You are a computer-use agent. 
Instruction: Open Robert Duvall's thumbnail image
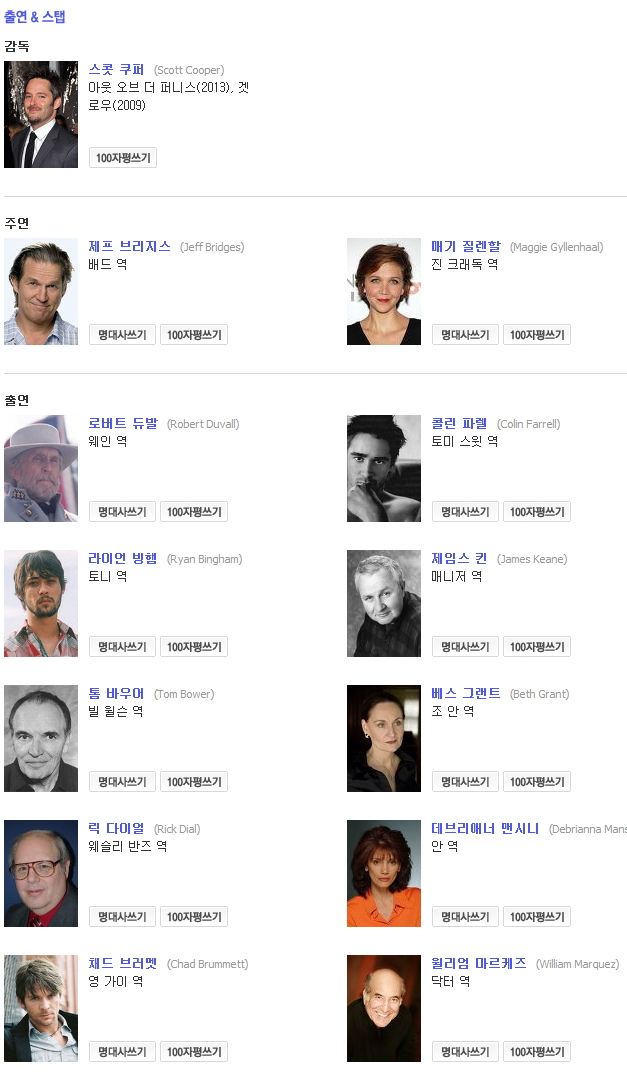click(x=41, y=468)
